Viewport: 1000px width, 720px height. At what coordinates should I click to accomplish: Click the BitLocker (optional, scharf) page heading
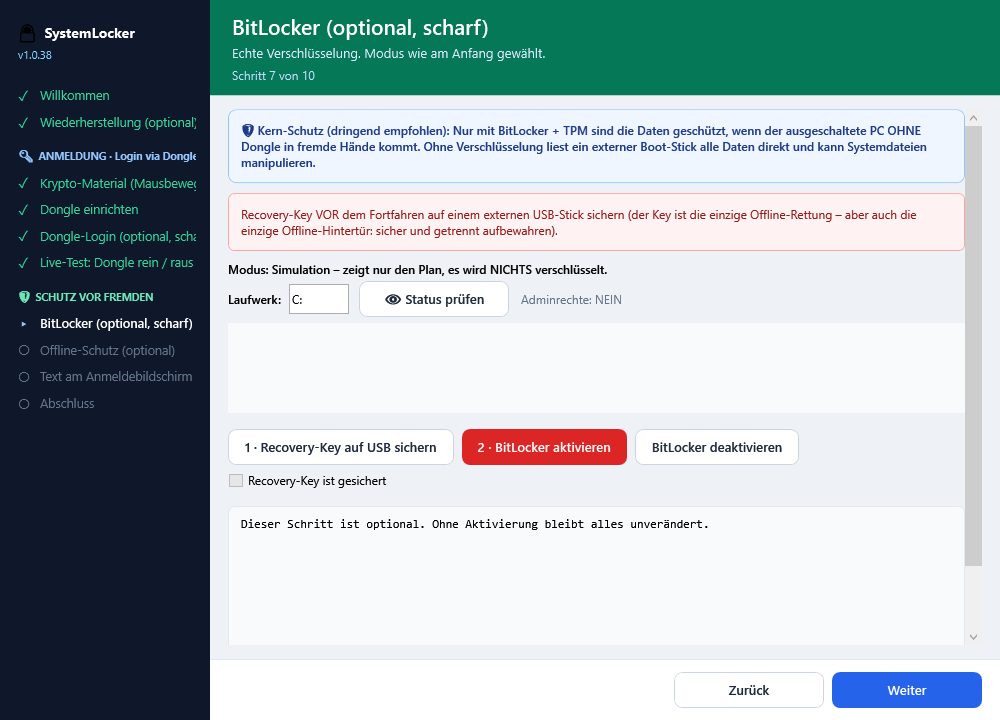click(x=360, y=28)
